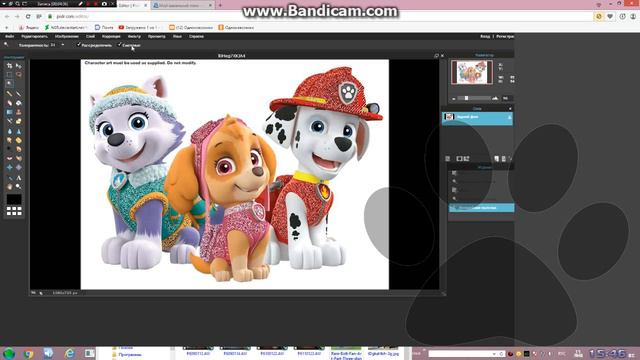Image resolution: width=640 pixels, height=360 pixels.
Task: Select the Marquee selection tool
Action: click(9, 75)
